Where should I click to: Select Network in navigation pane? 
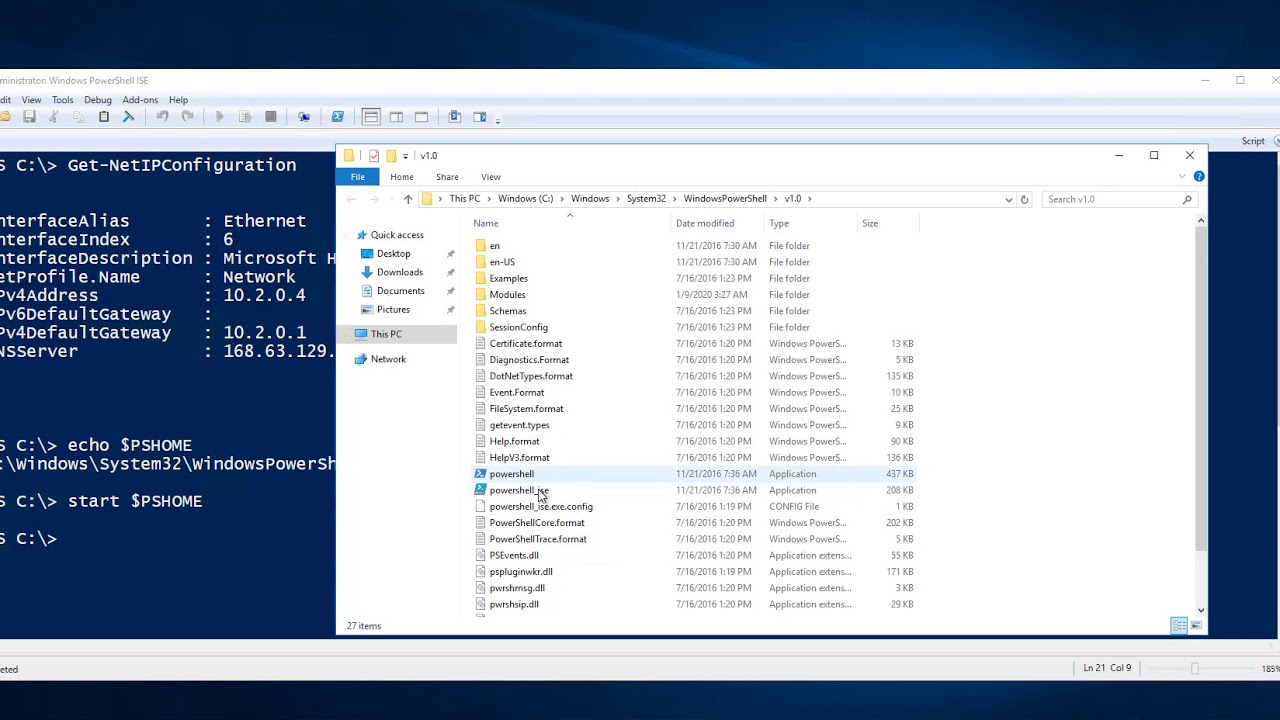(x=388, y=359)
